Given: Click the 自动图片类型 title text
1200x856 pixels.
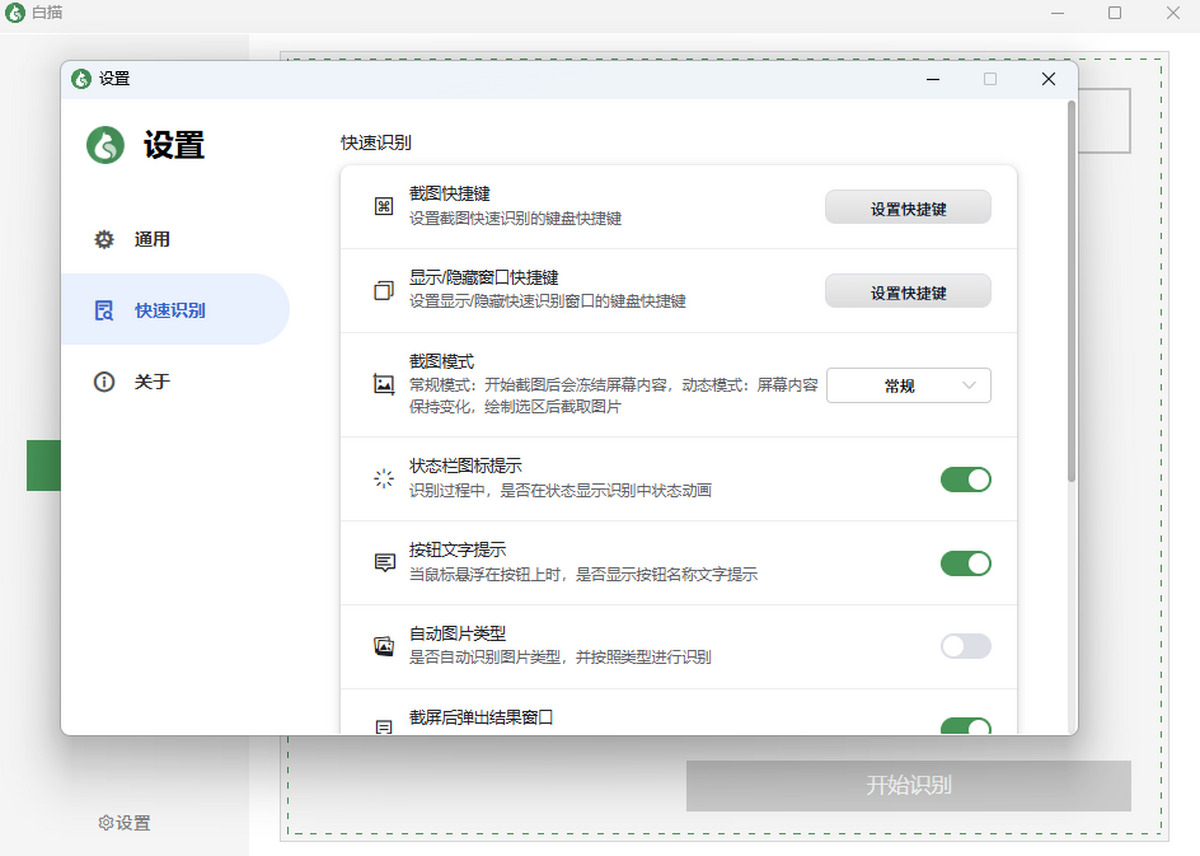Looking at the screenshot, I should click(x=458, y=634).
